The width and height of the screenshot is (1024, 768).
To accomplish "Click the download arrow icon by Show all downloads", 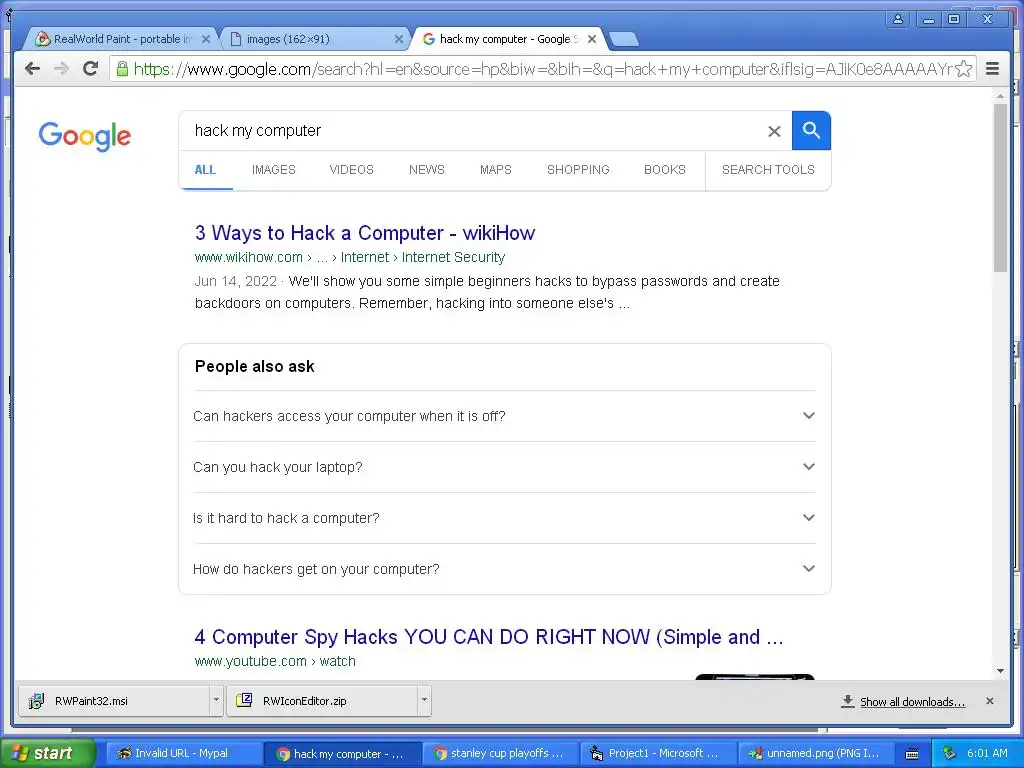I will (847, 701).
